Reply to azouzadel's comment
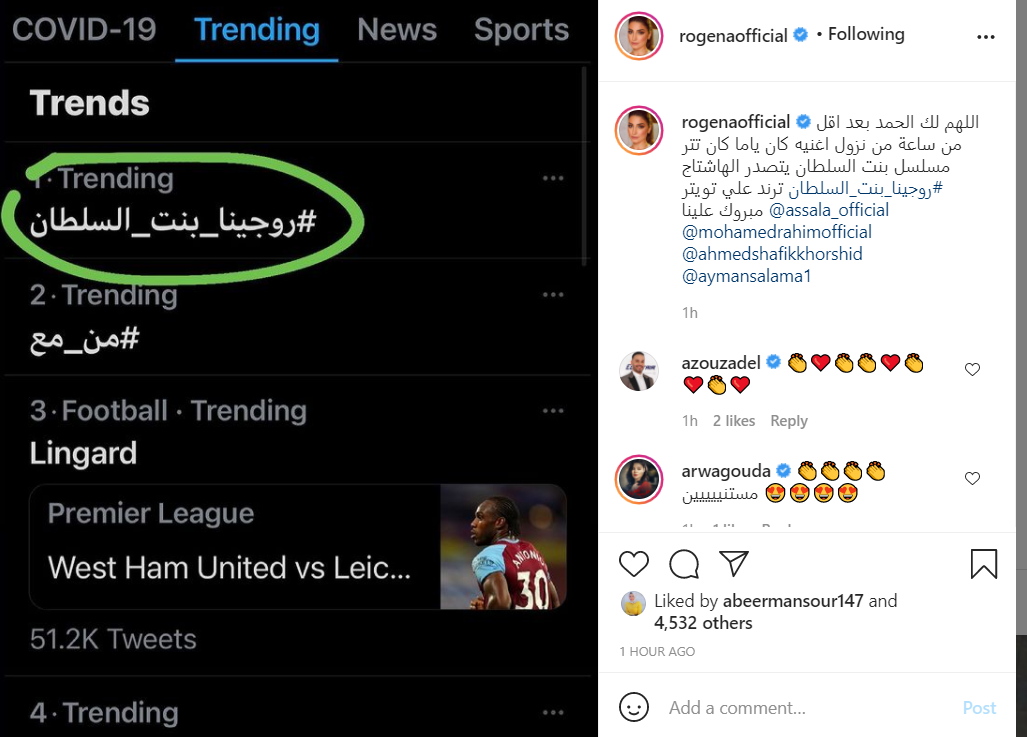The height and width of the screenshot is (737, 1027). click(x=789, y=421)
